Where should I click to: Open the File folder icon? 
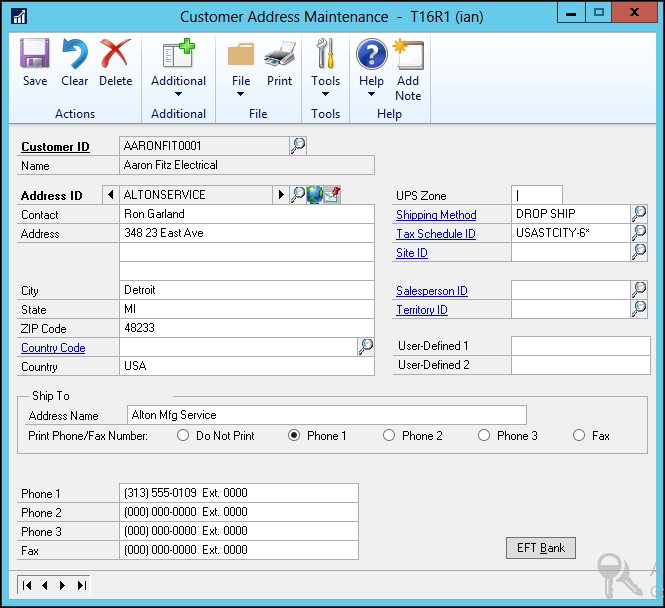pyautogui.click(x=240, y=54)
